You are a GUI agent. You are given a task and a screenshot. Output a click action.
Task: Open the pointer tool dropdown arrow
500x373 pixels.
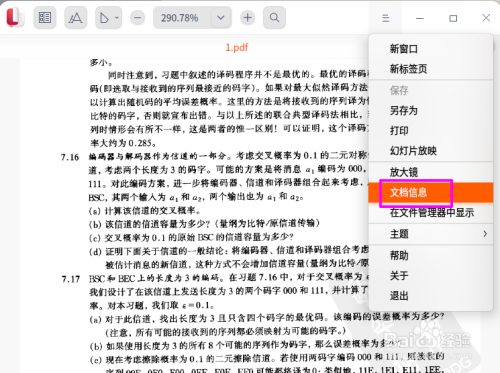coord(117,17)
